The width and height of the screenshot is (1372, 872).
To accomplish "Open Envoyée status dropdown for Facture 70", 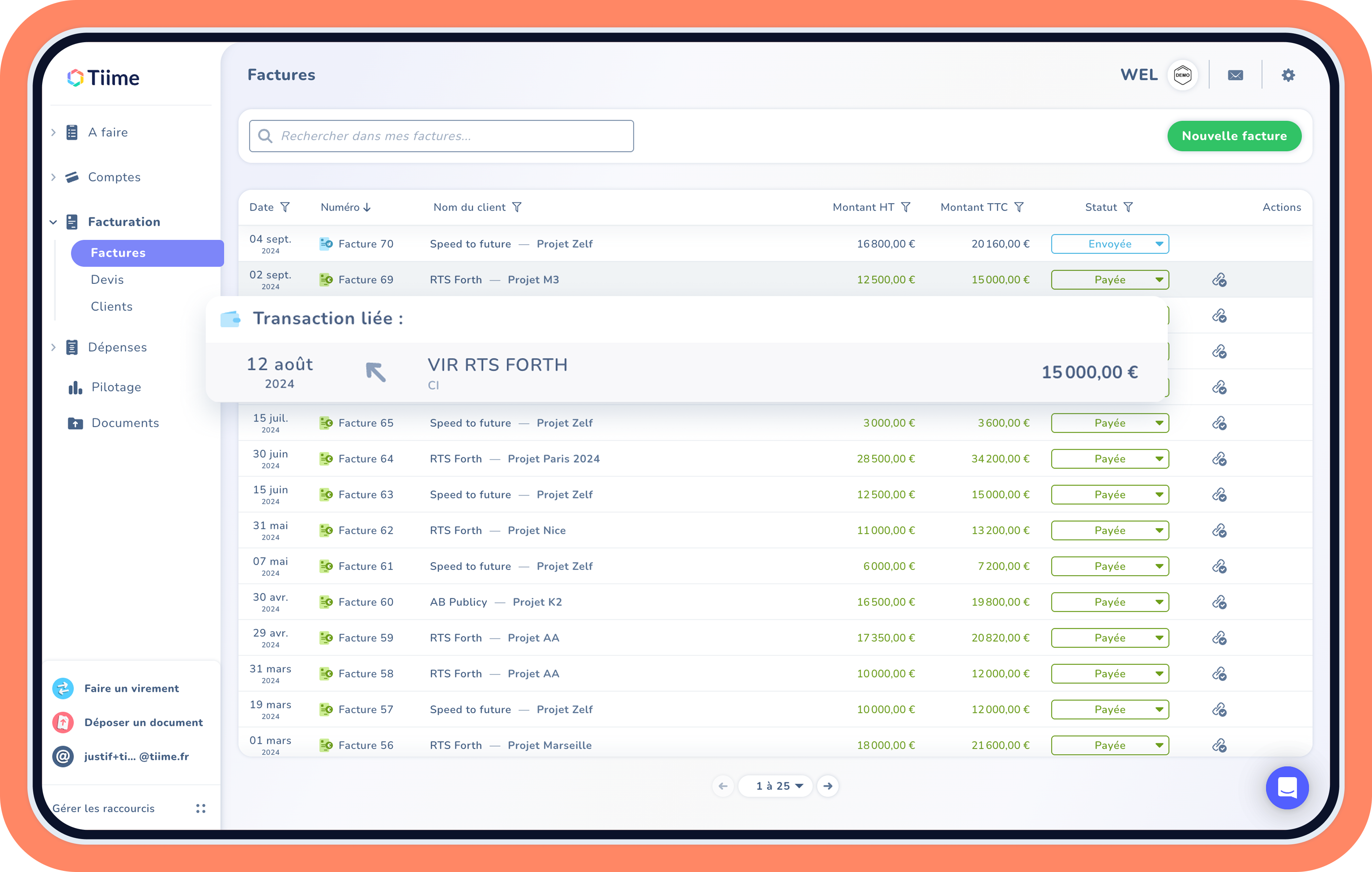I will click(x=1109, y=244).
